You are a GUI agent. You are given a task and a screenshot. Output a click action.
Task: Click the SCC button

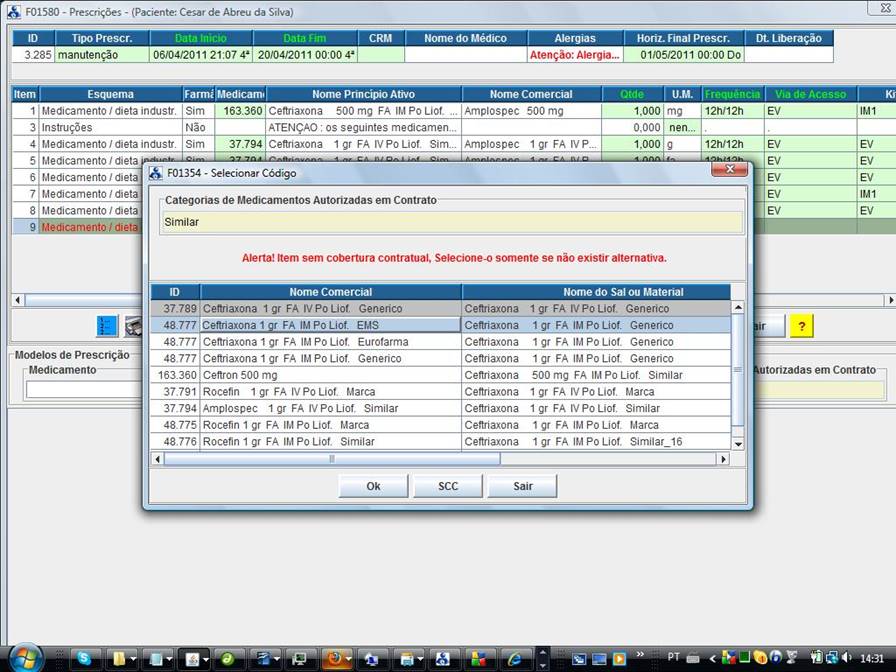click(447, 486)
